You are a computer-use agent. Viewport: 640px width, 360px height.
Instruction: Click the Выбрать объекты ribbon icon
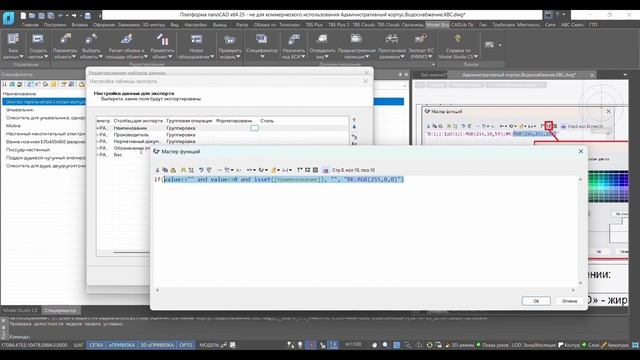coord(91,39)
